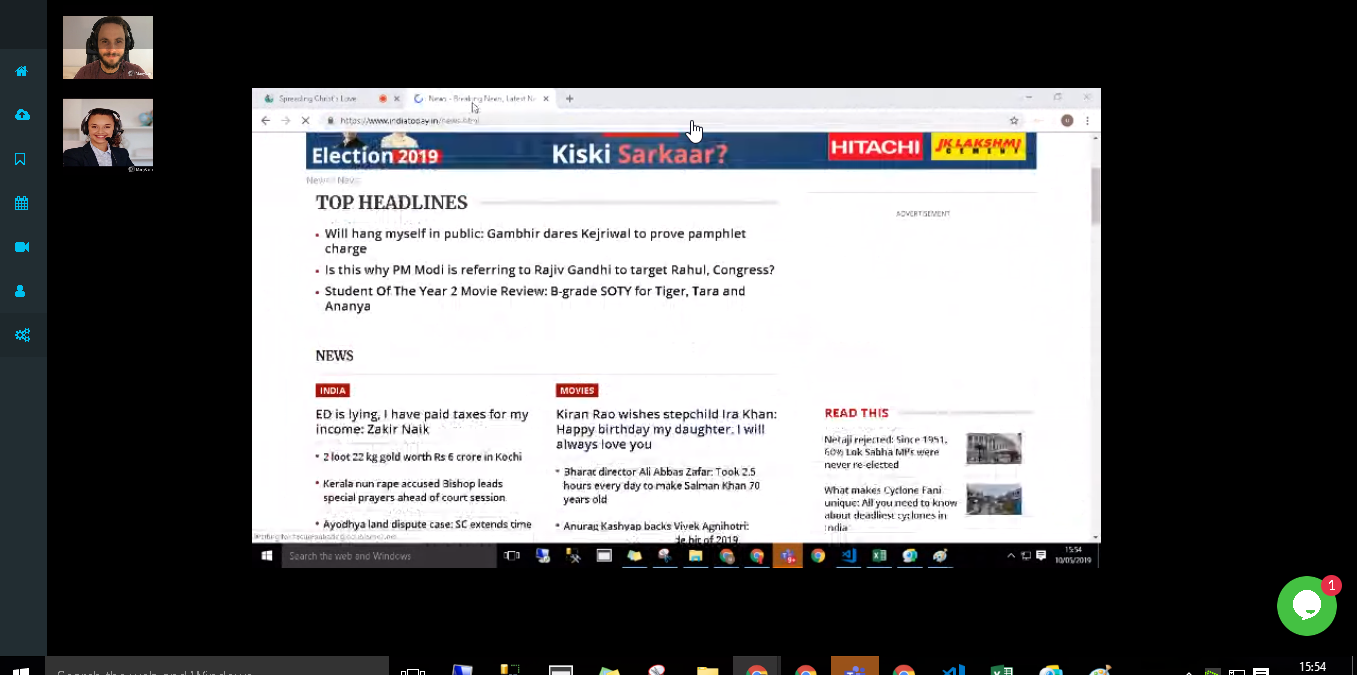Open the PM Modi Rajiv Gandhi headline
The width and height of the screenshot is (1357, 675).
[x=549, y=270]
